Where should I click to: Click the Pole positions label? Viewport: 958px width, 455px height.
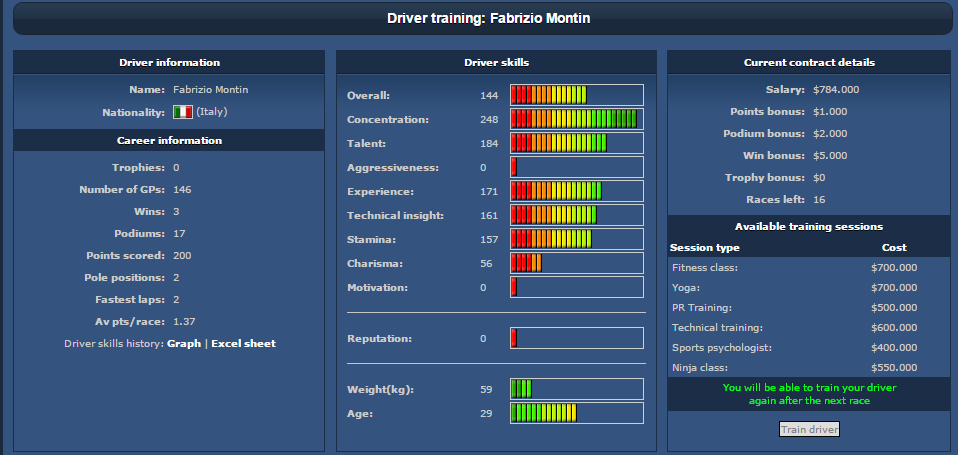[x=125, y=278]
